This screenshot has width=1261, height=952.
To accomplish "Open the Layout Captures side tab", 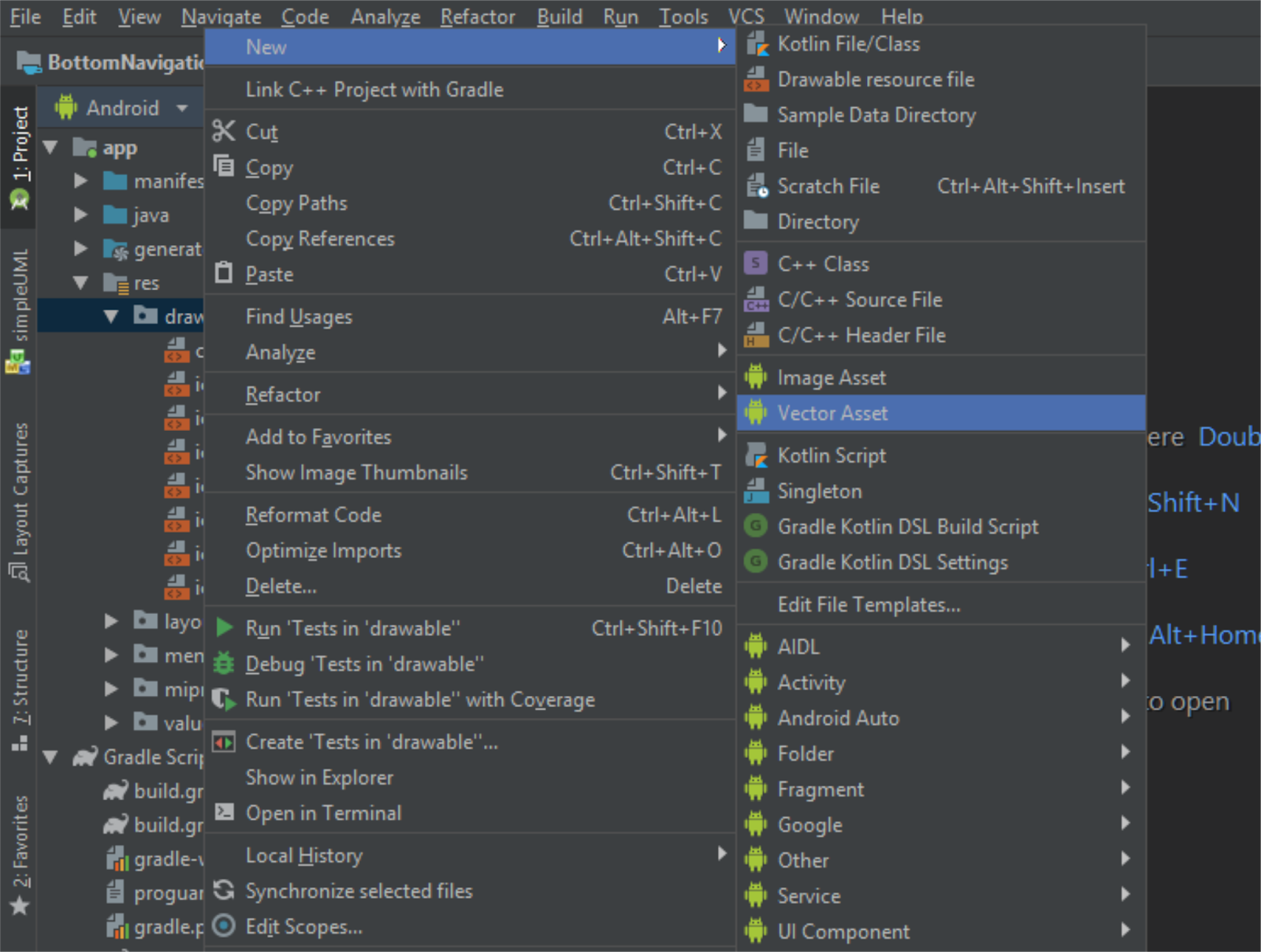I will 20,502.
